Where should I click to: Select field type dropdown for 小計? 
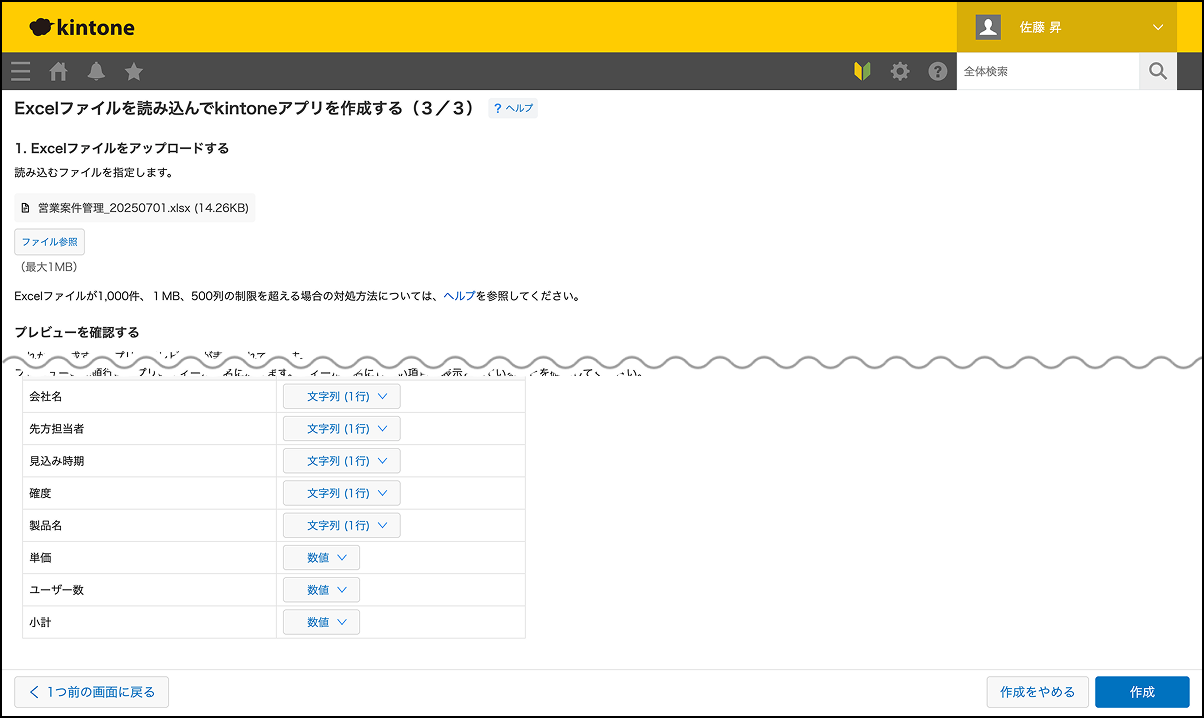point(321,622)
